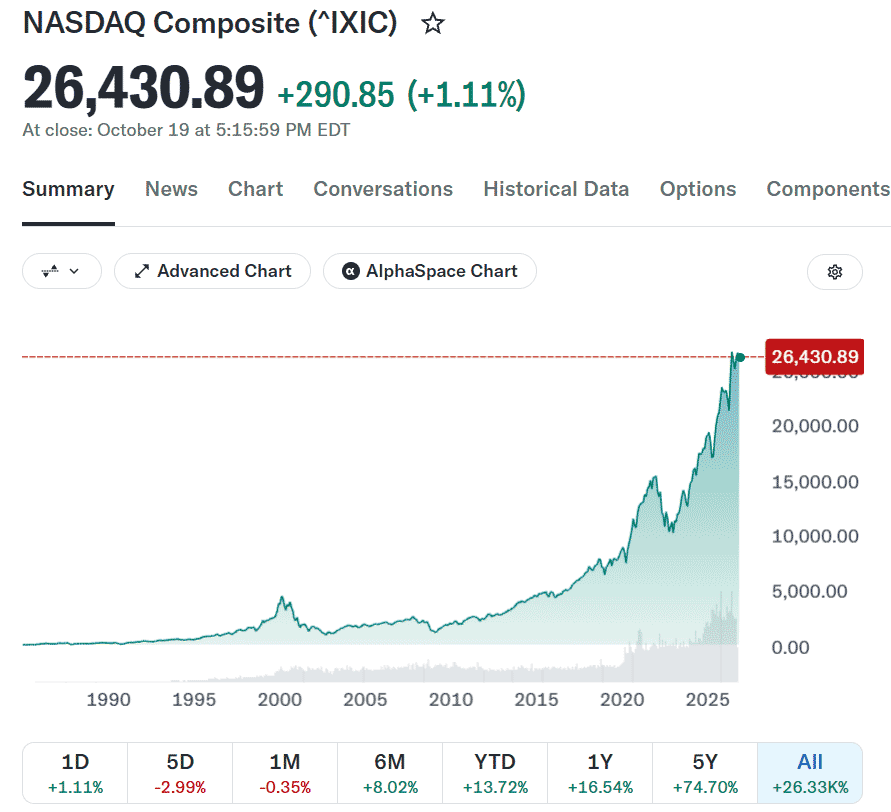Open the Advanced Chart button
Viewport: 891px width, 812px height.
pos(213,271)
